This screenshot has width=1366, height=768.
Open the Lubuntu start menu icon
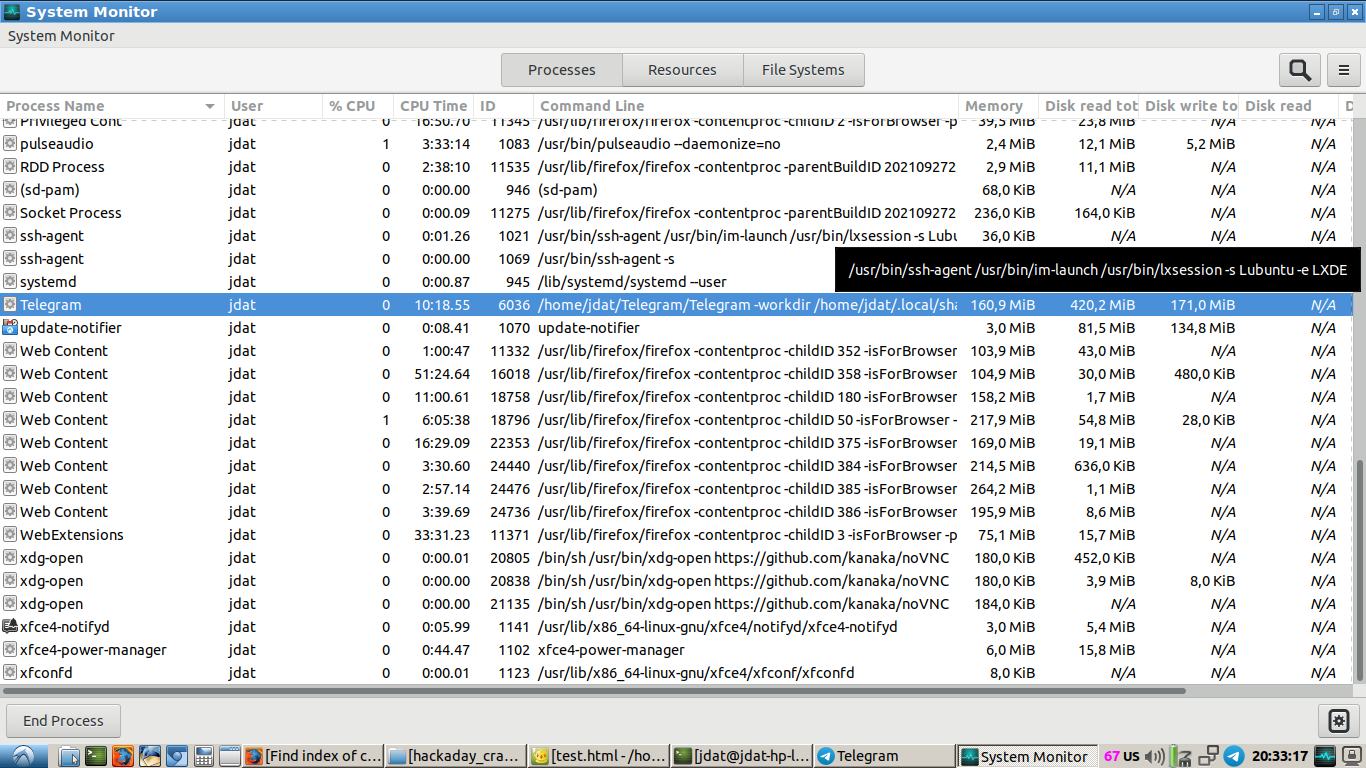point(22,756)
